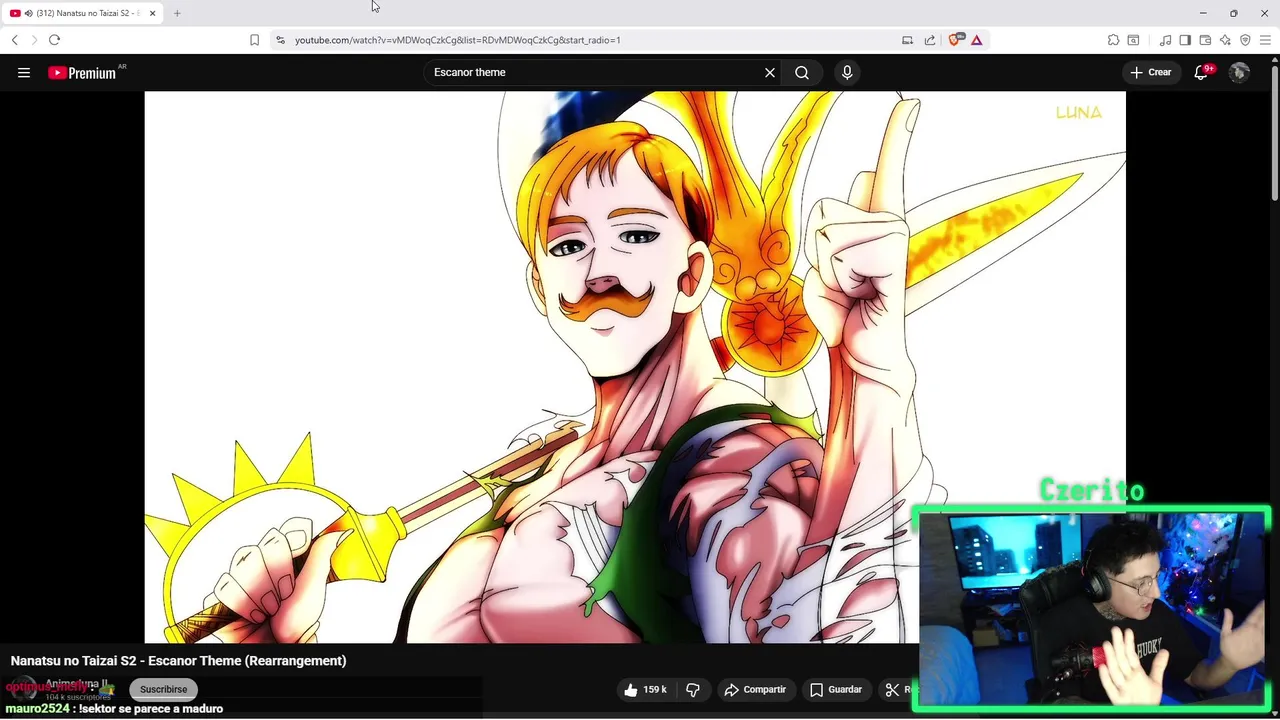The width and height of the screenshot is (1280, 720).
Task: Toggle the browser sidebar panel
Action: (1185, 40)
